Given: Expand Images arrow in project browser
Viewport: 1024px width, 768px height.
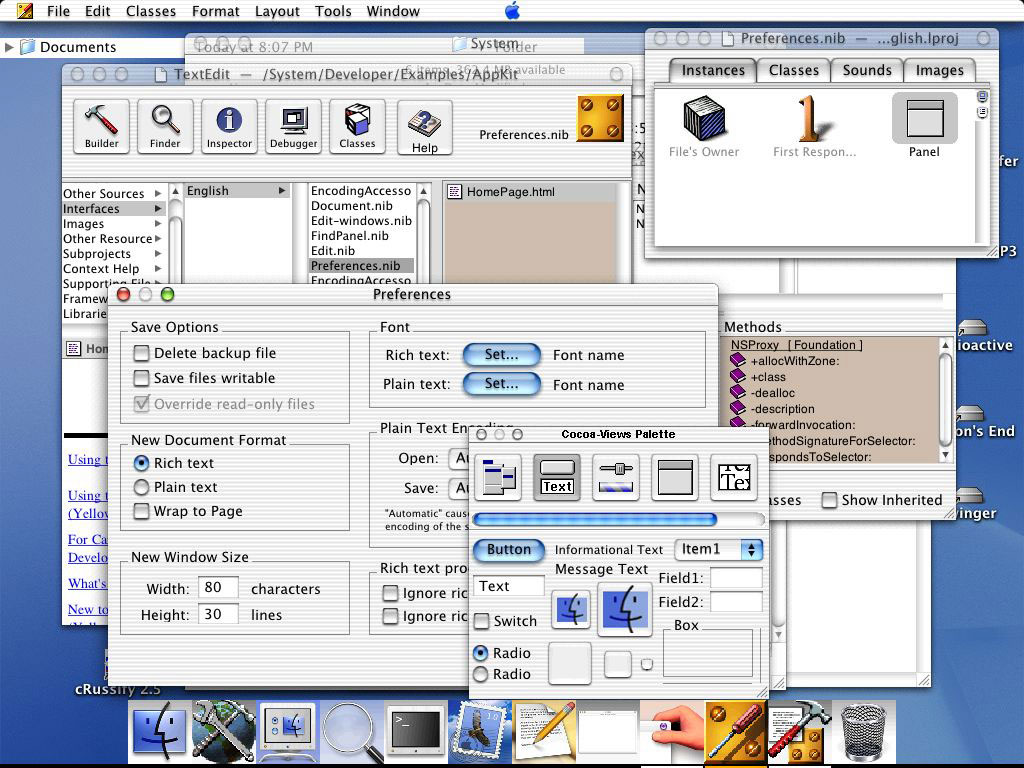Looking at the screenshot, I should point(158,223).
